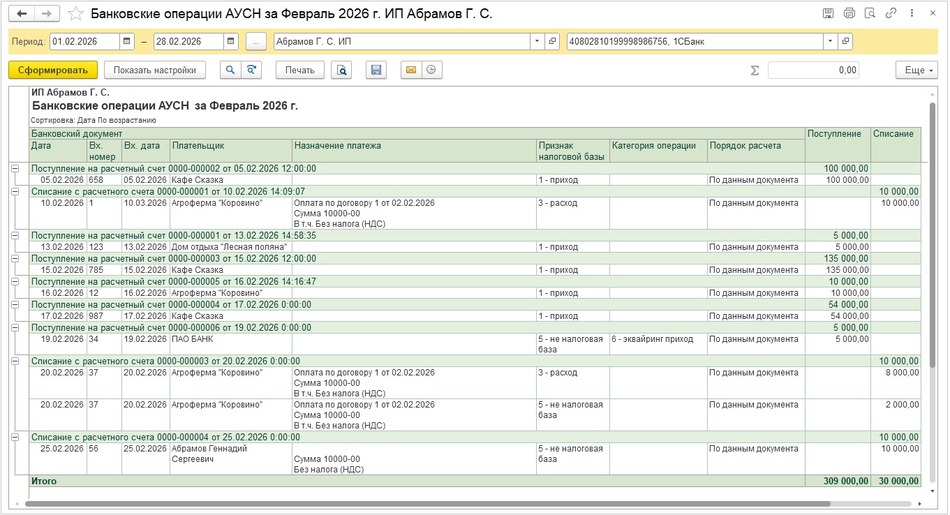The width and height of the screenshot is (950, 515).
Task: Open bank account dropdown list
Action: coord(830,42)
